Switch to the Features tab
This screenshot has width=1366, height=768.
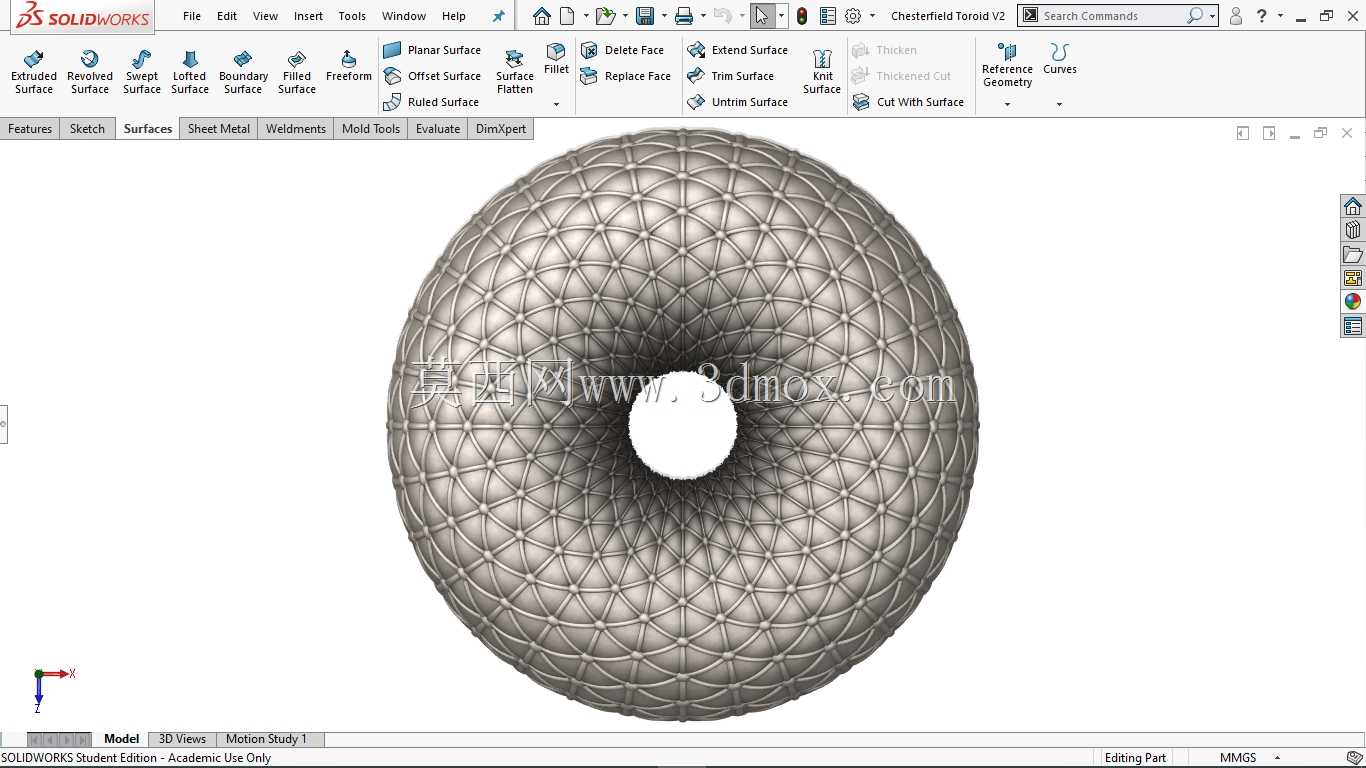click(30, 129)
